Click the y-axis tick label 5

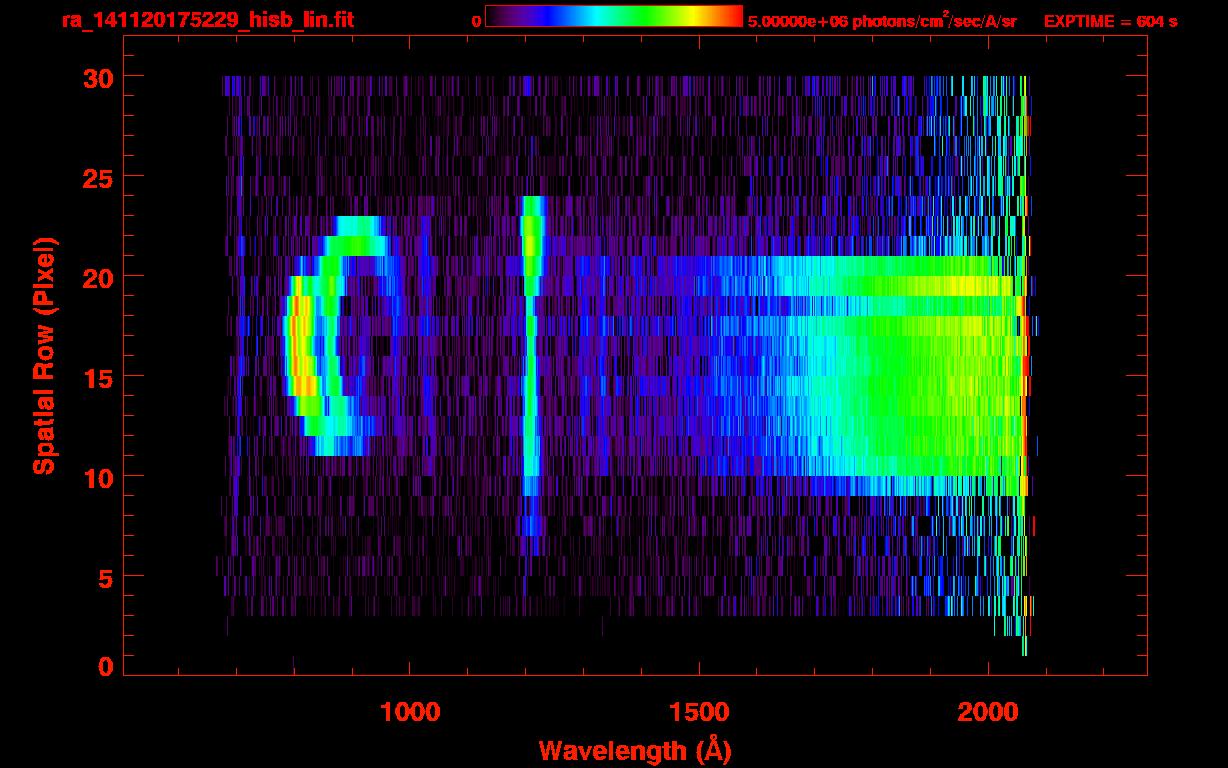click(x=105, y=577)
